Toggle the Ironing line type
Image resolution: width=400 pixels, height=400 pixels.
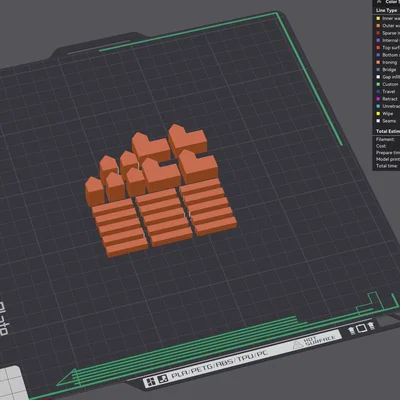pos(388,62)
